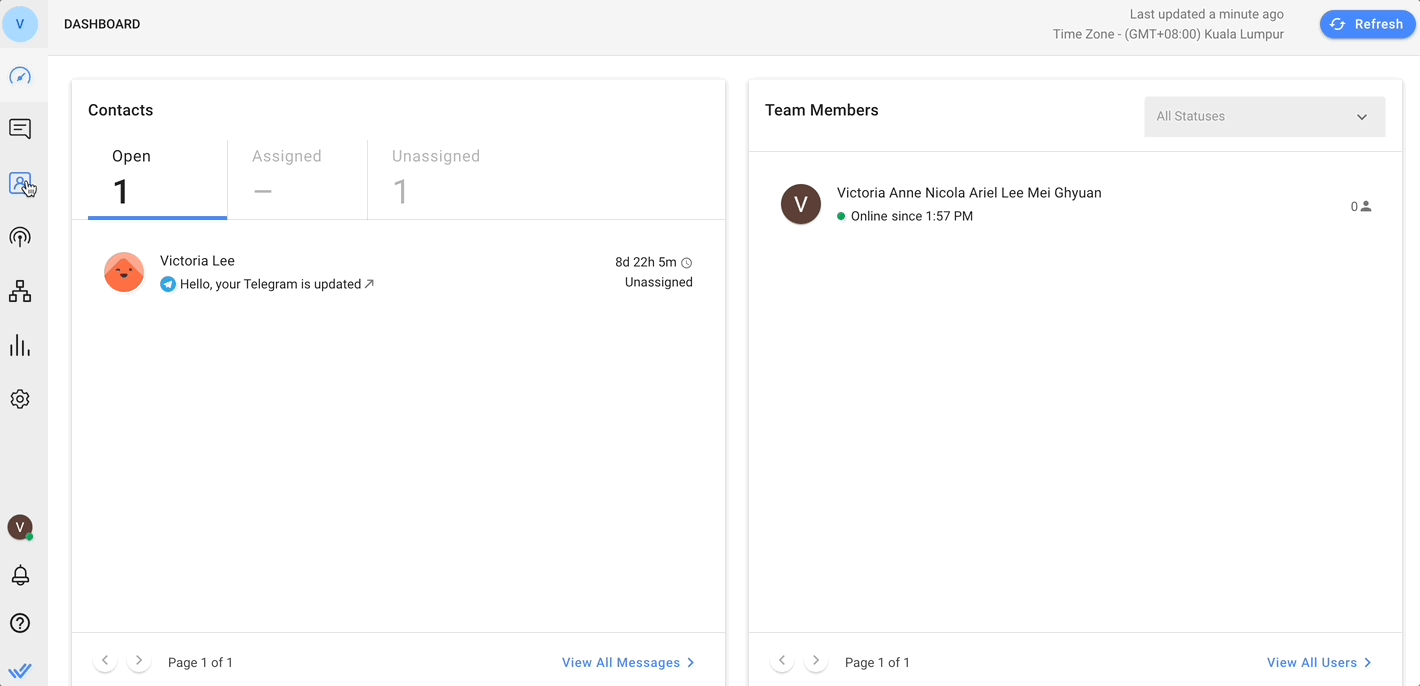Open the Workflows hierarchy icon in sidebar
The image size is (1420, 686).
pyautogui.click(x=20, y=291)
